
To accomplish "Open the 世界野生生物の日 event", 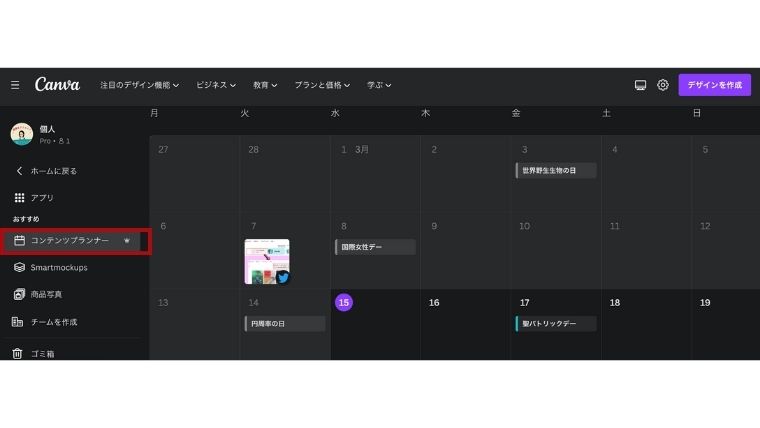I will tap(556, 171).
